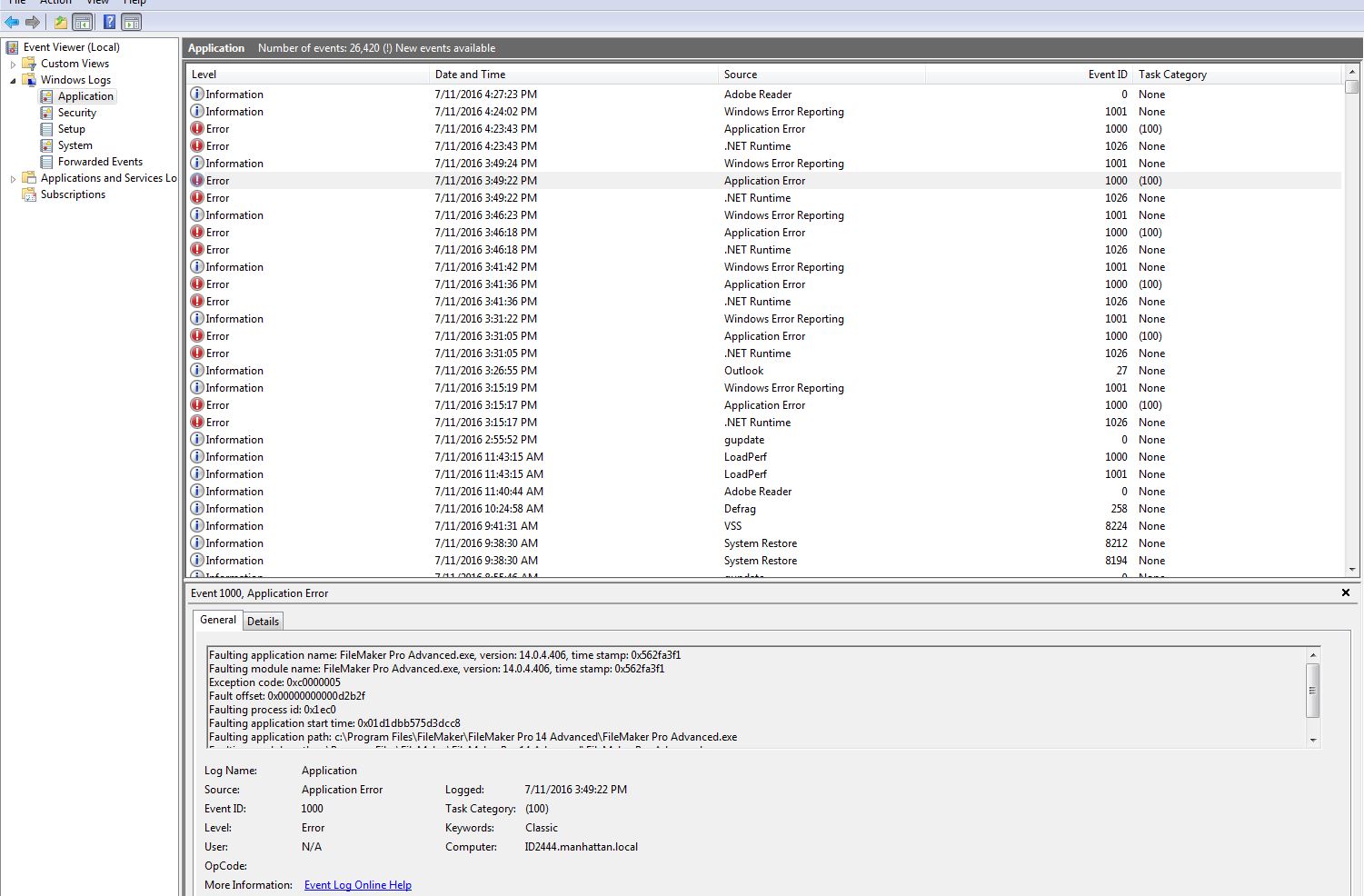This screenshot has width=1364, height=896.
Task: Click the Back arrow toolbar icon
Action: [x=12, y=22]
